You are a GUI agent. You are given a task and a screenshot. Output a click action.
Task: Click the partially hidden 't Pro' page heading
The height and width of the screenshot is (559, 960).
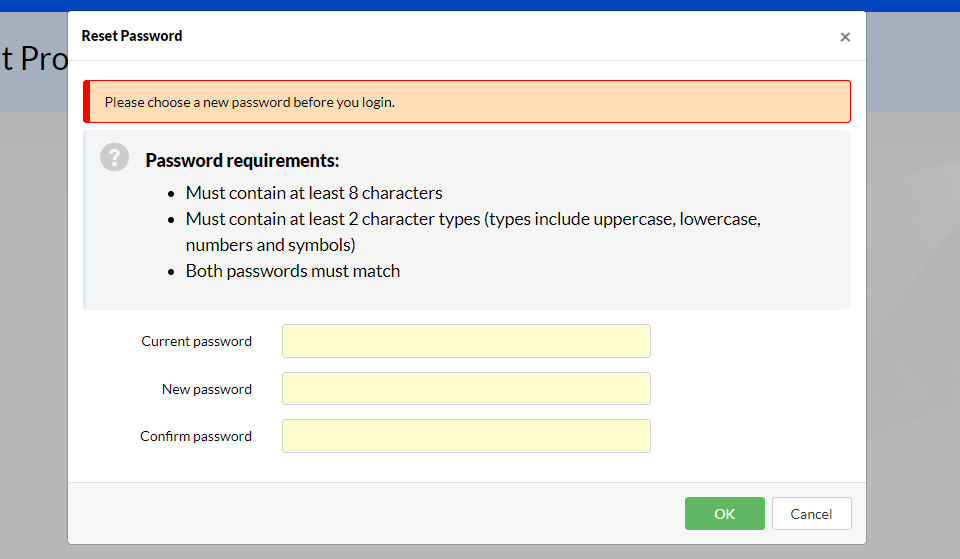(x=34, y=59)
